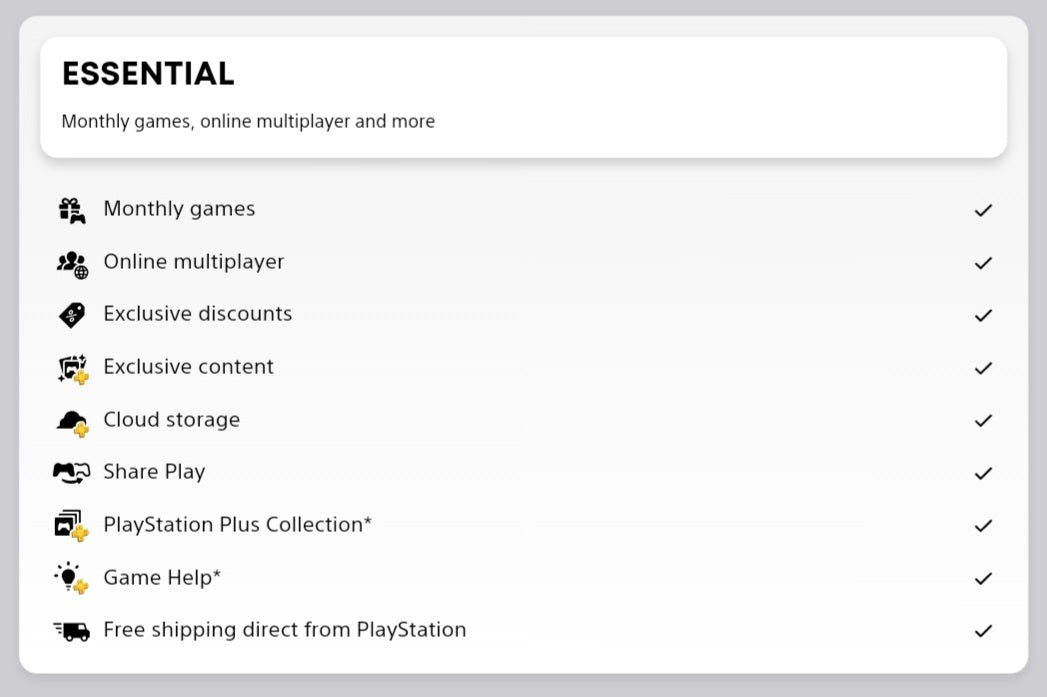Image resolution: width=1047 pixels, height=697 pixels.
Task: Click the checkmark beside Monthly games
Action: [x=983, y=210]
